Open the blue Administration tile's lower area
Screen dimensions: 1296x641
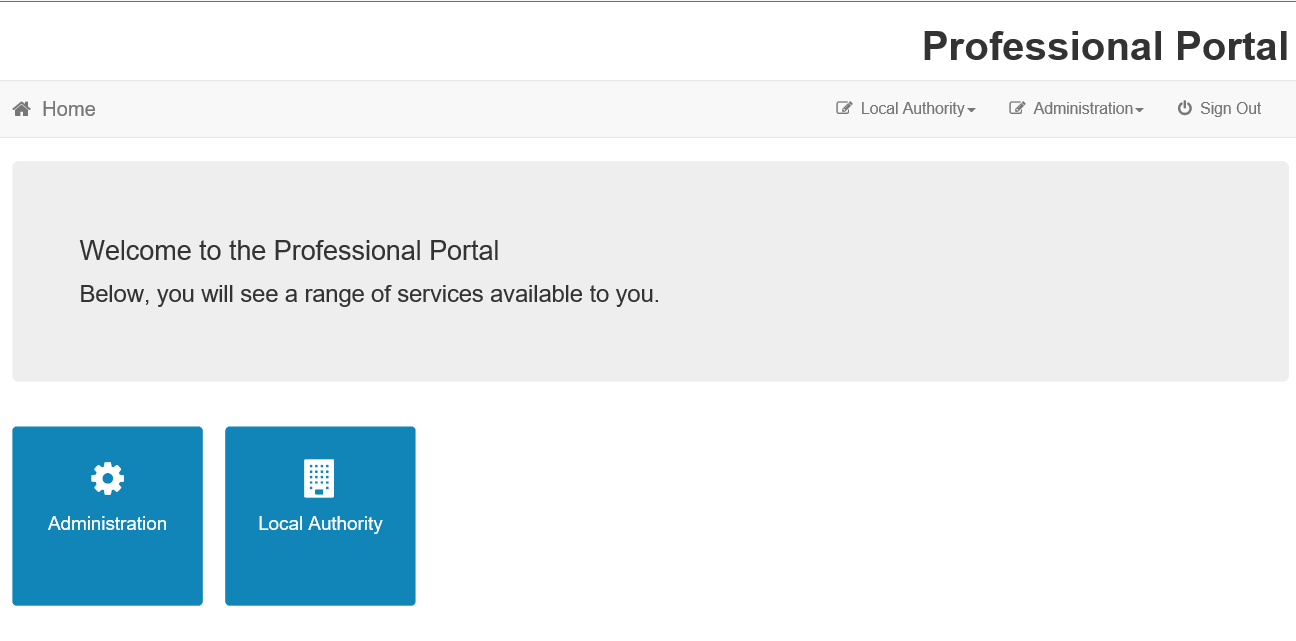pos(107,572)
